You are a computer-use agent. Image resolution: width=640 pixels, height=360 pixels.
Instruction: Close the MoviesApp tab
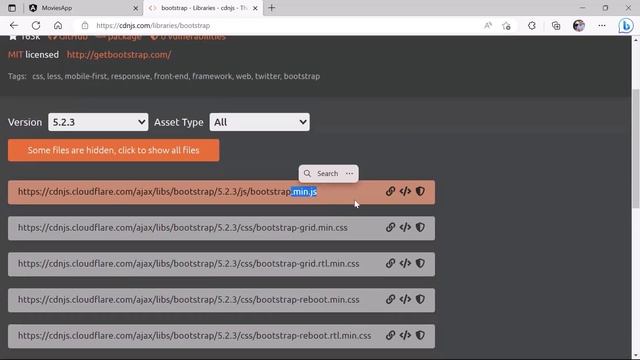tap(136, 8)
